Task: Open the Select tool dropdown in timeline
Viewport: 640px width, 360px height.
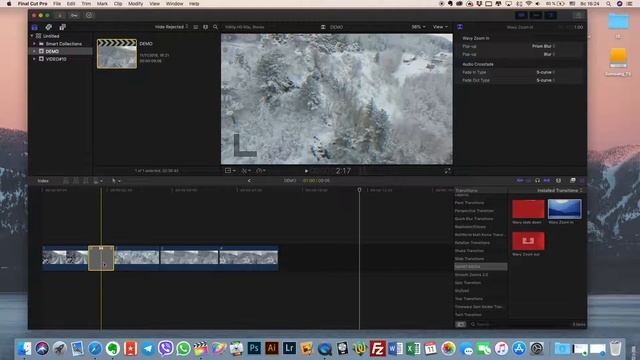Action: pos(116,180)
